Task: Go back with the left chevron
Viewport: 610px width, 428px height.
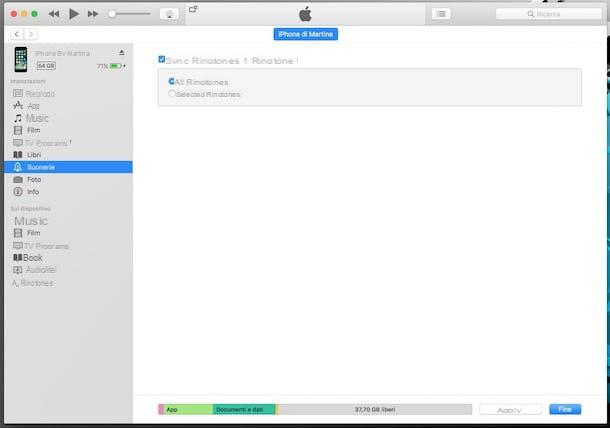Action: point(17,34)
